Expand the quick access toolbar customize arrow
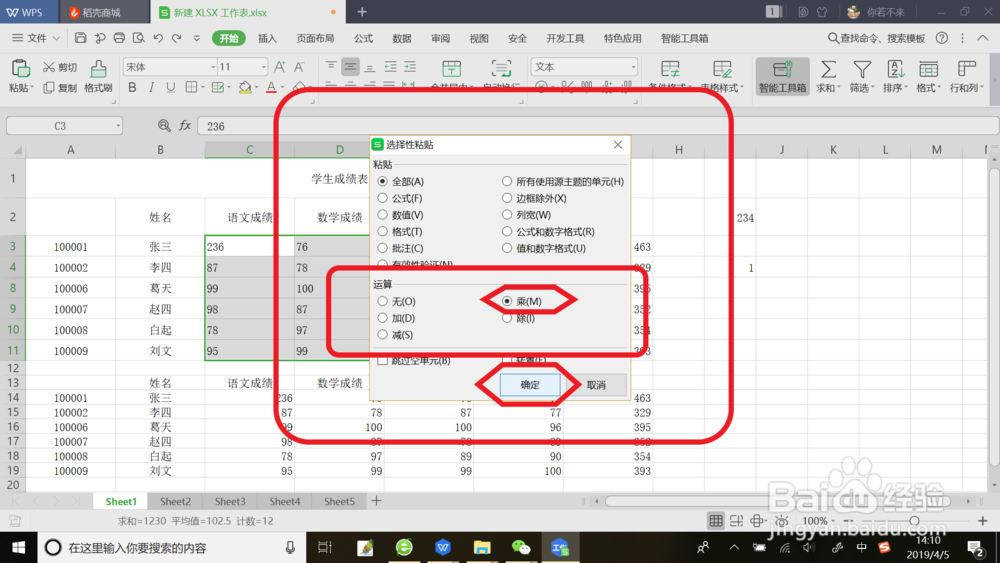This screenshot has width=1000, height=563. 196,38
